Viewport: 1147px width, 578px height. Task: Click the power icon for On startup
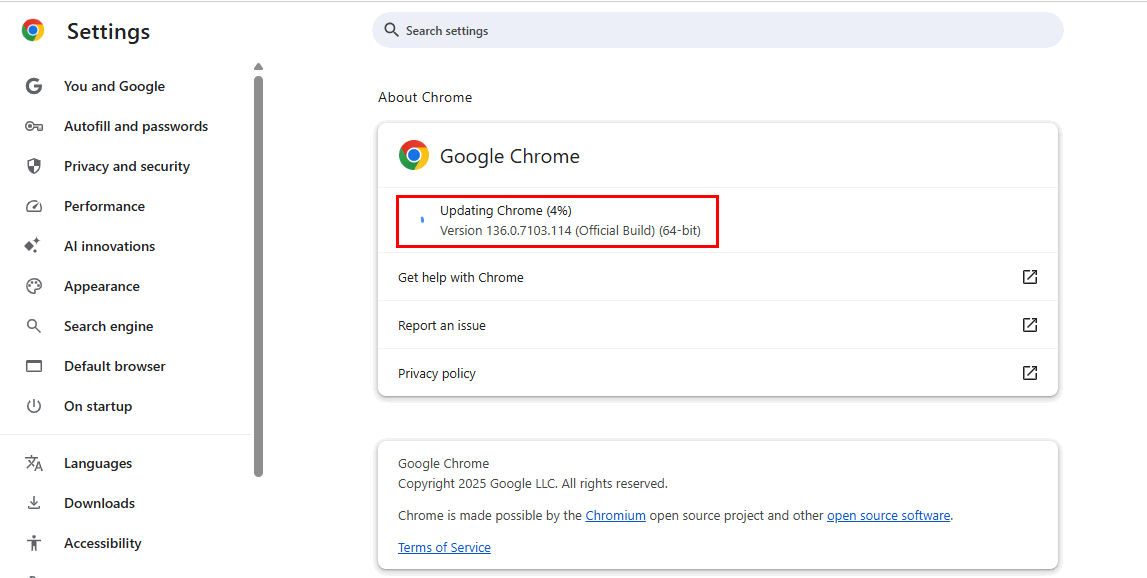34,406
